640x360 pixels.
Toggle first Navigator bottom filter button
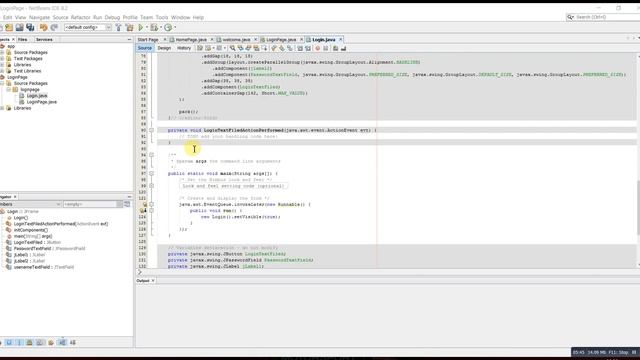point(9,342)
